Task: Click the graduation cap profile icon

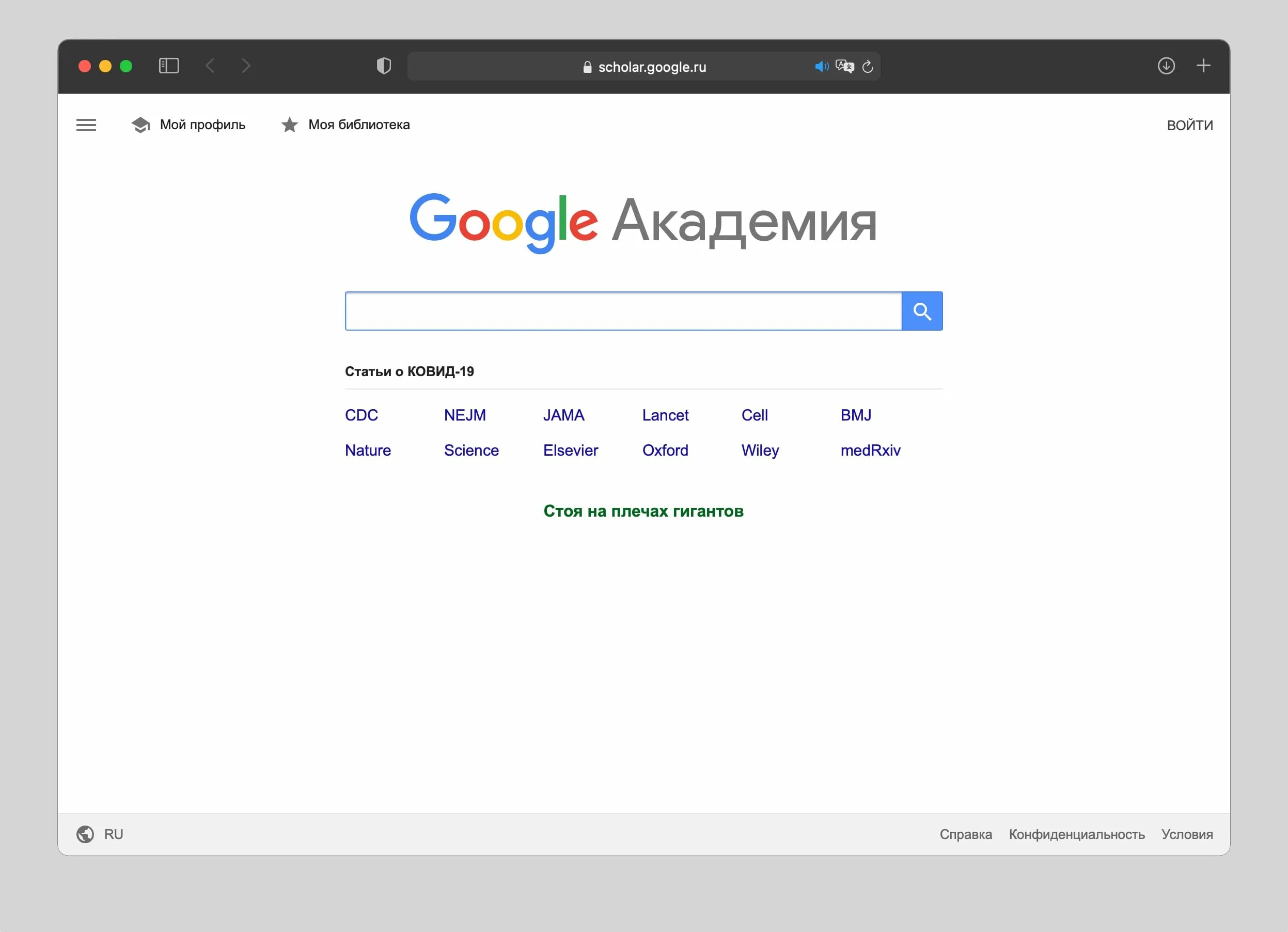Action: click(x=140, y=125)
